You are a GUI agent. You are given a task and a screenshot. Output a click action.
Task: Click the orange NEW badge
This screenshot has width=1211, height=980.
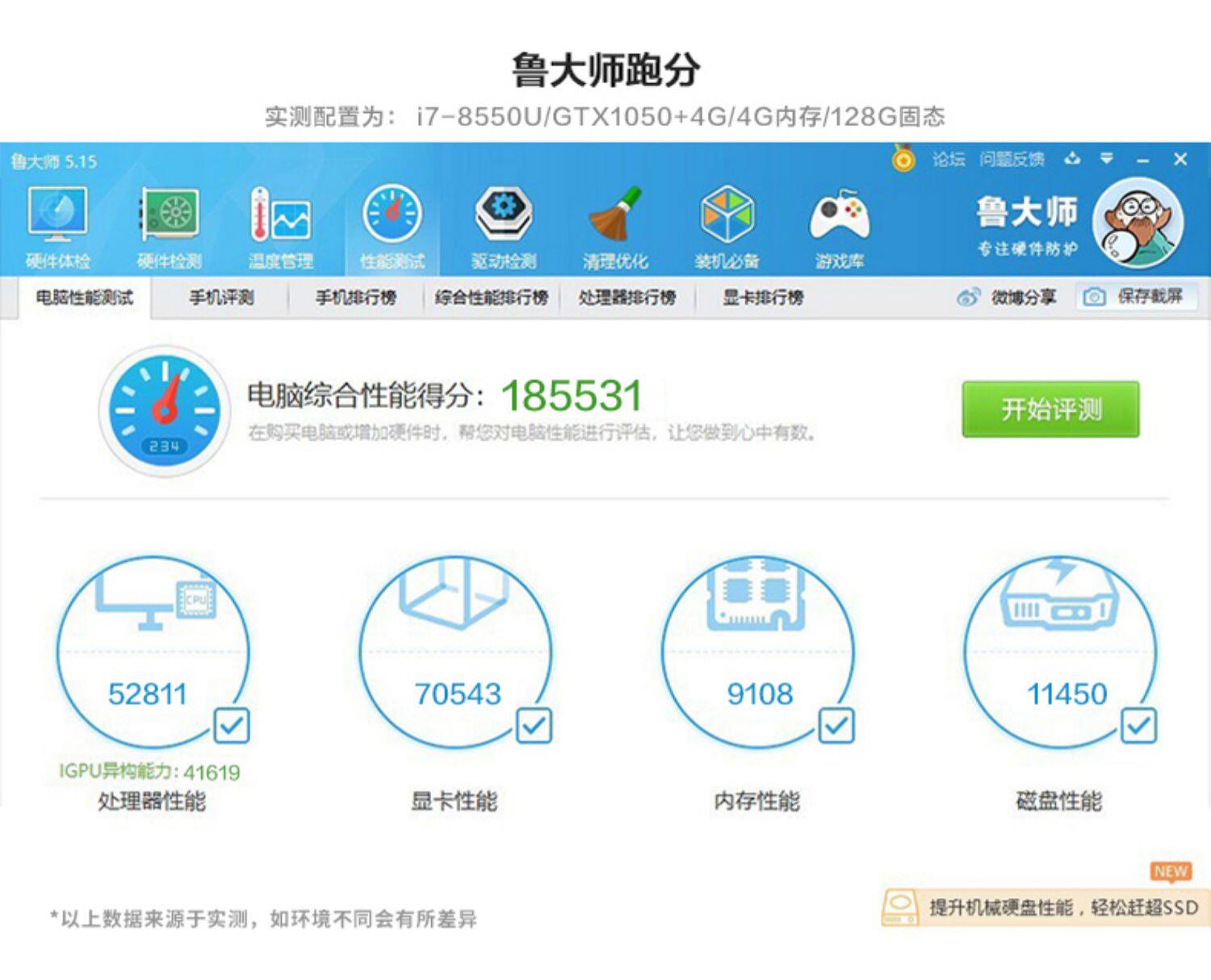1171,872
